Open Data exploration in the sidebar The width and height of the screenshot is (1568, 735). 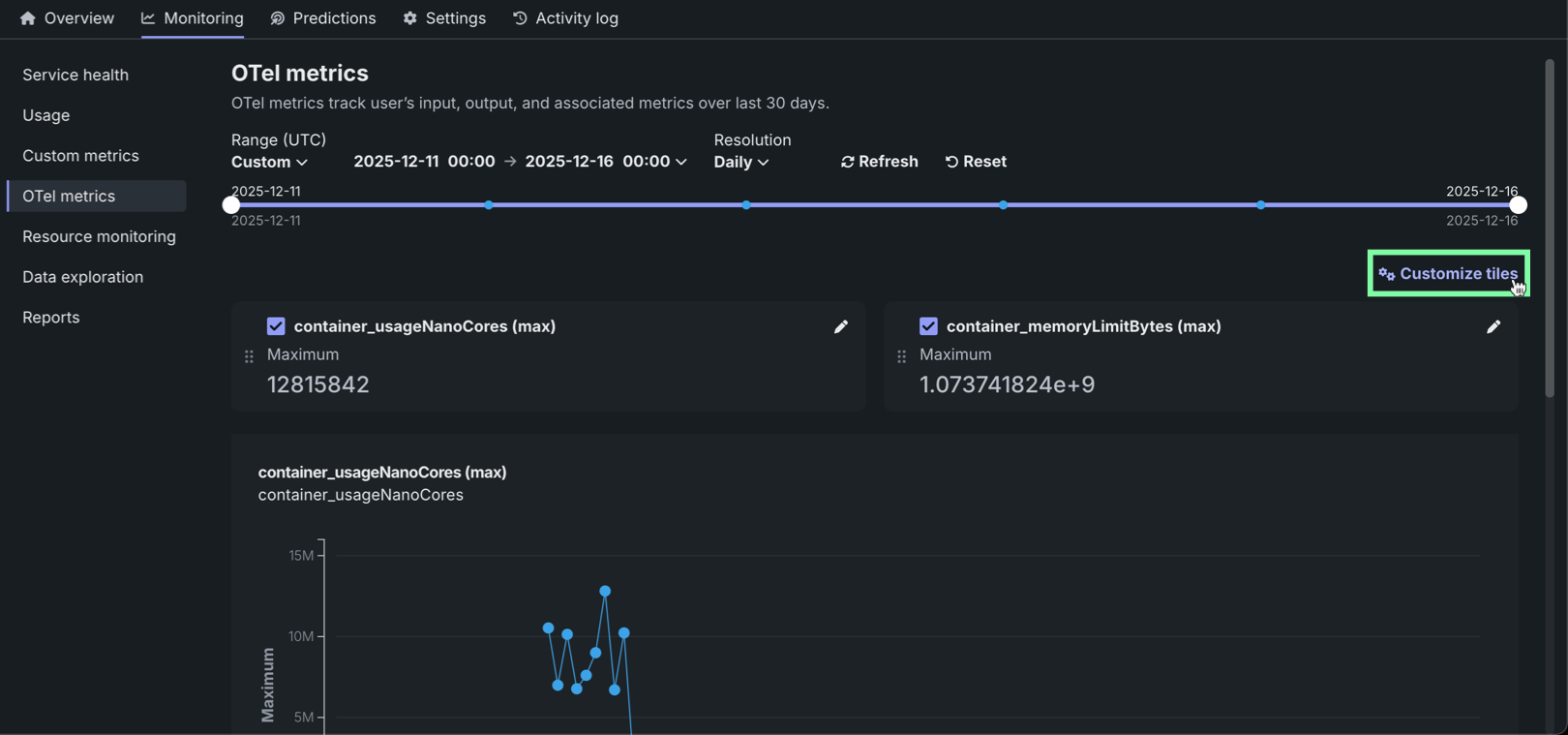(x=83, y=277)
